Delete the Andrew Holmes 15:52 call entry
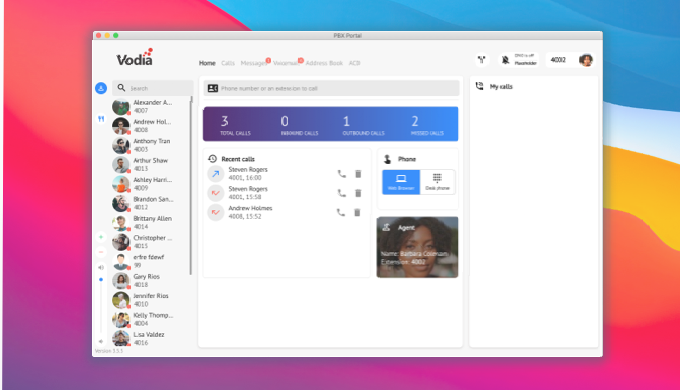The image size is (680, 390). 357,213
